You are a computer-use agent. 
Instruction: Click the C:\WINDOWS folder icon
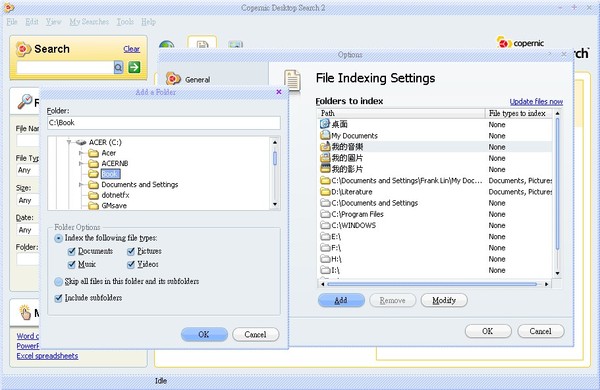coord(325,225)
